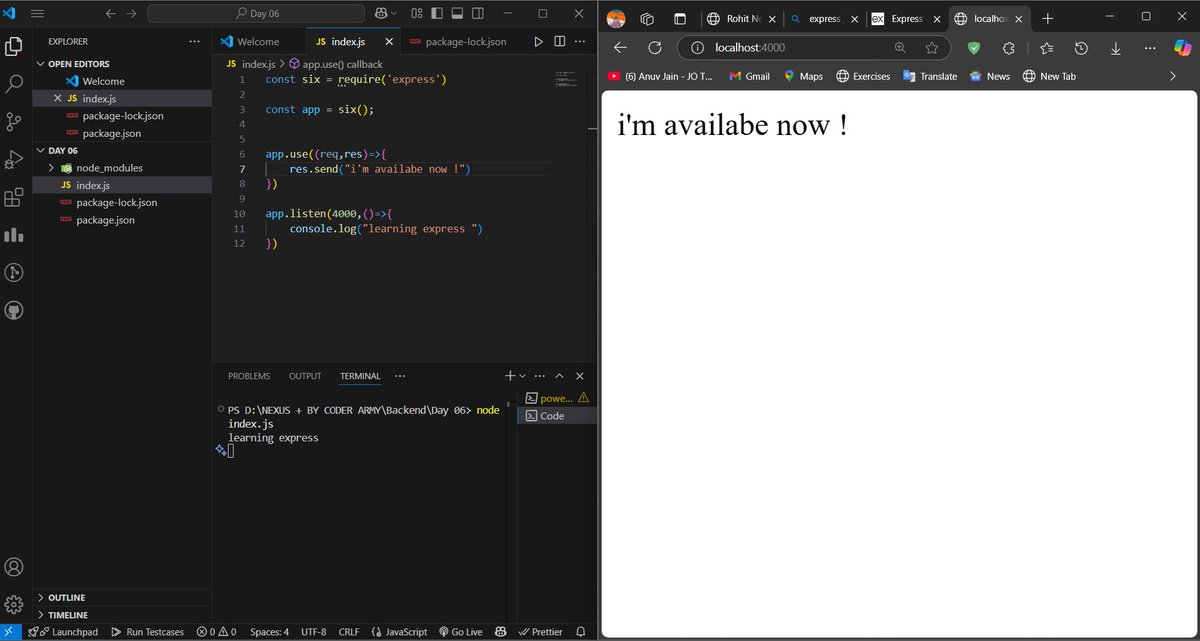
Task: Open the Explorer view in activity bar
Action: pyautogui.click(x=14, y=46)
